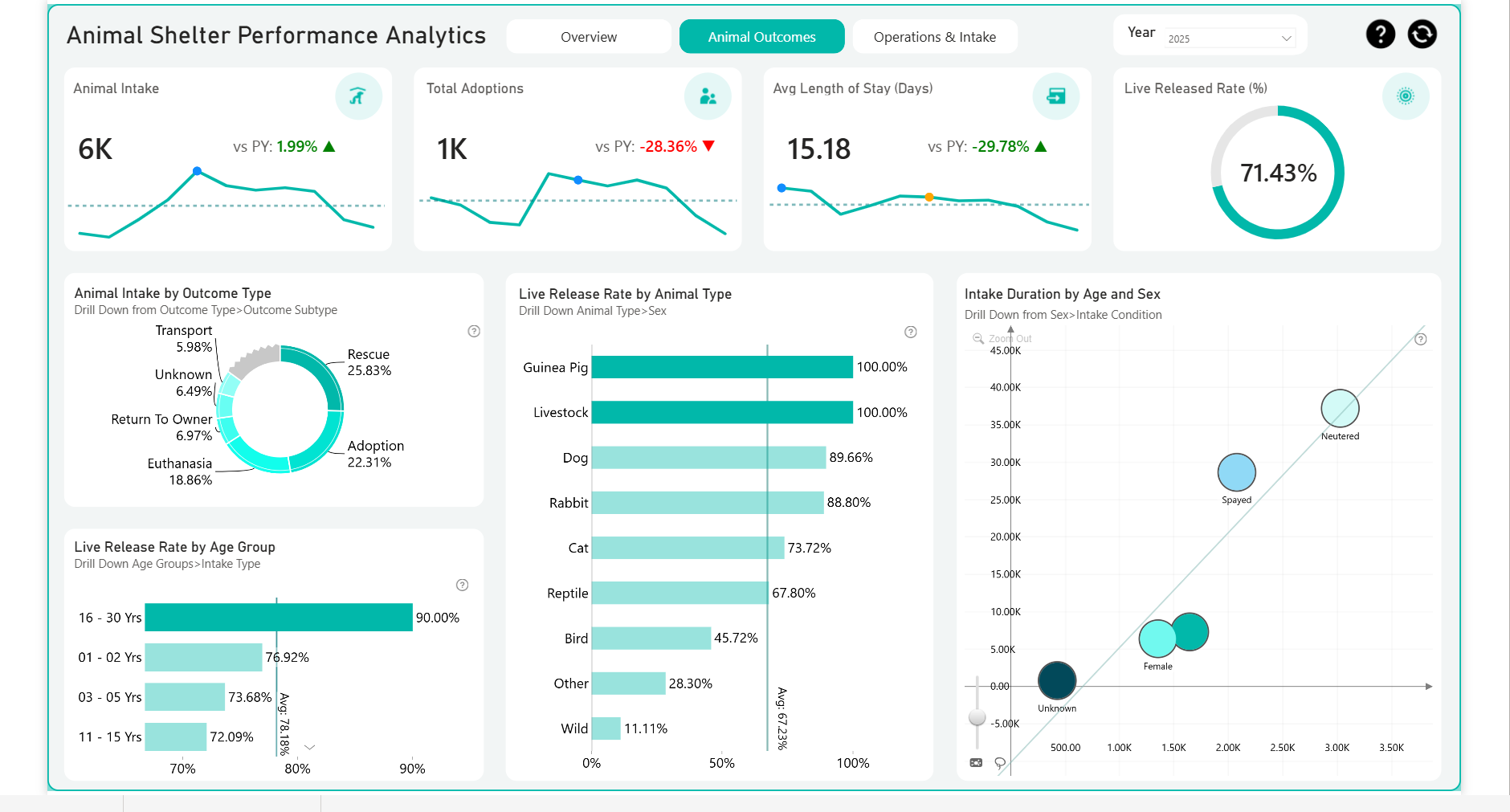Select the Animal Outcomes button
1510x812 pixels.
coord(761,36)
